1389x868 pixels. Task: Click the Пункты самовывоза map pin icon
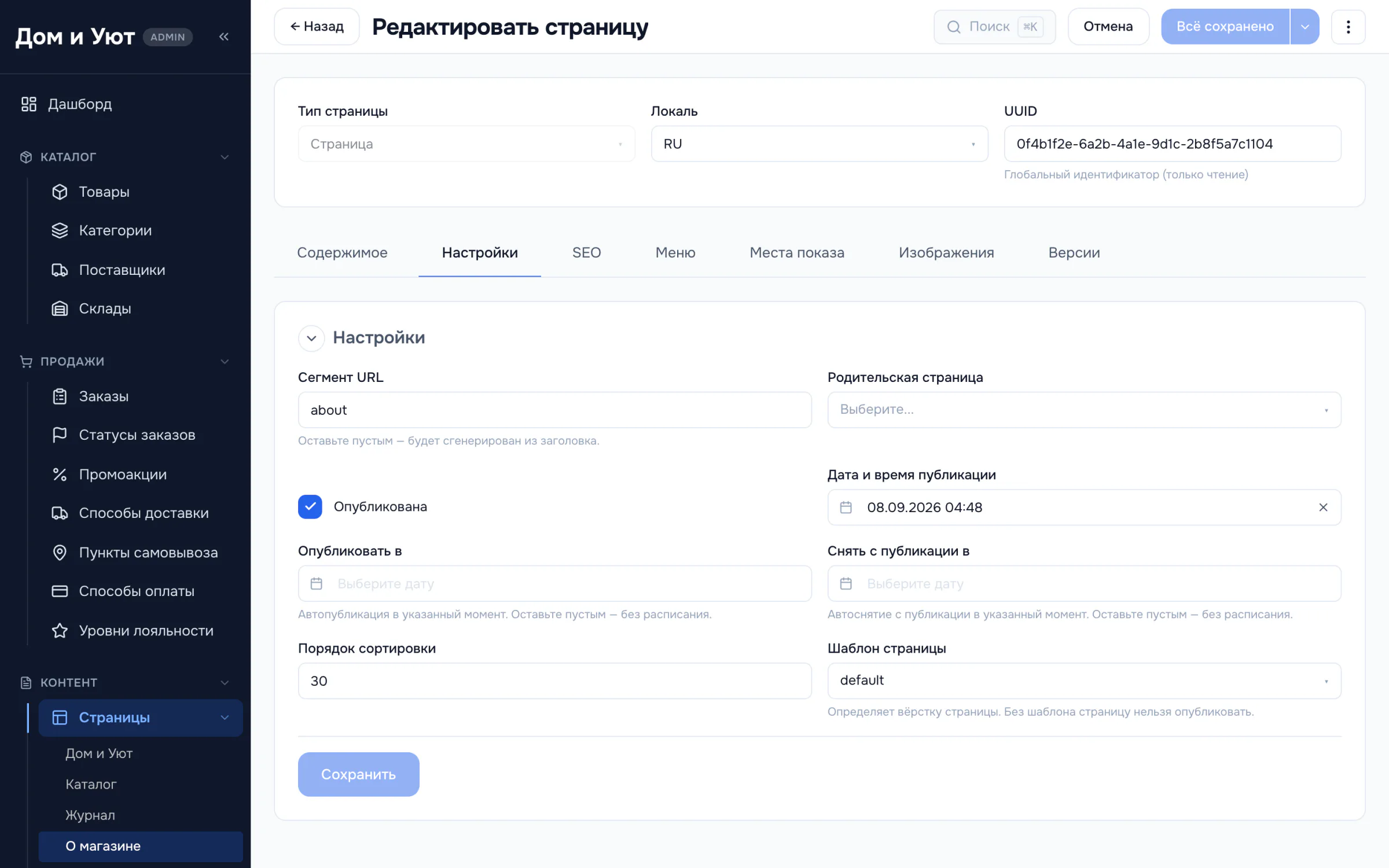click(x=60, y=553)
